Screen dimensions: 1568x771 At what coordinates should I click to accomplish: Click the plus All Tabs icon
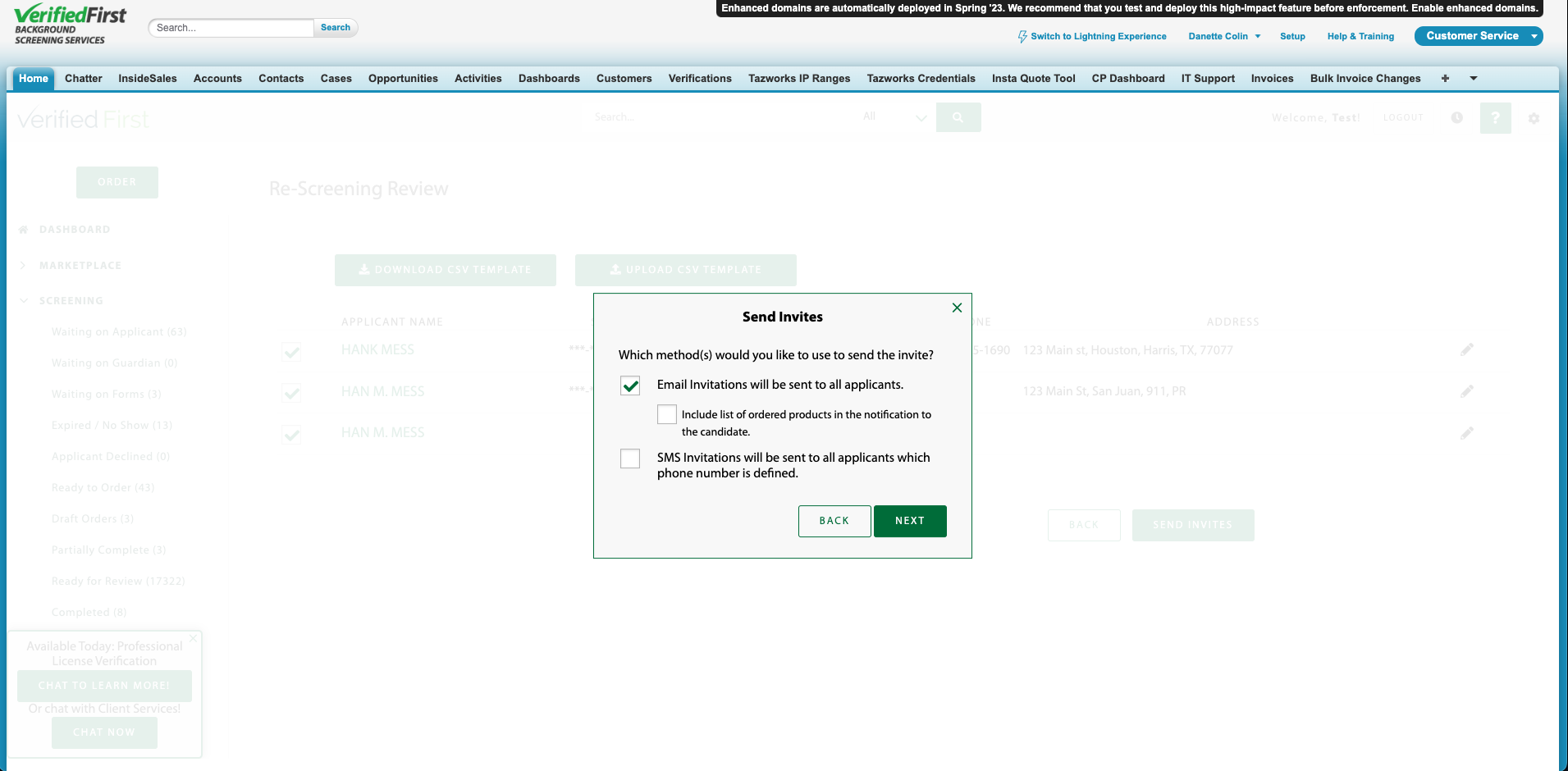point(1445,79)
